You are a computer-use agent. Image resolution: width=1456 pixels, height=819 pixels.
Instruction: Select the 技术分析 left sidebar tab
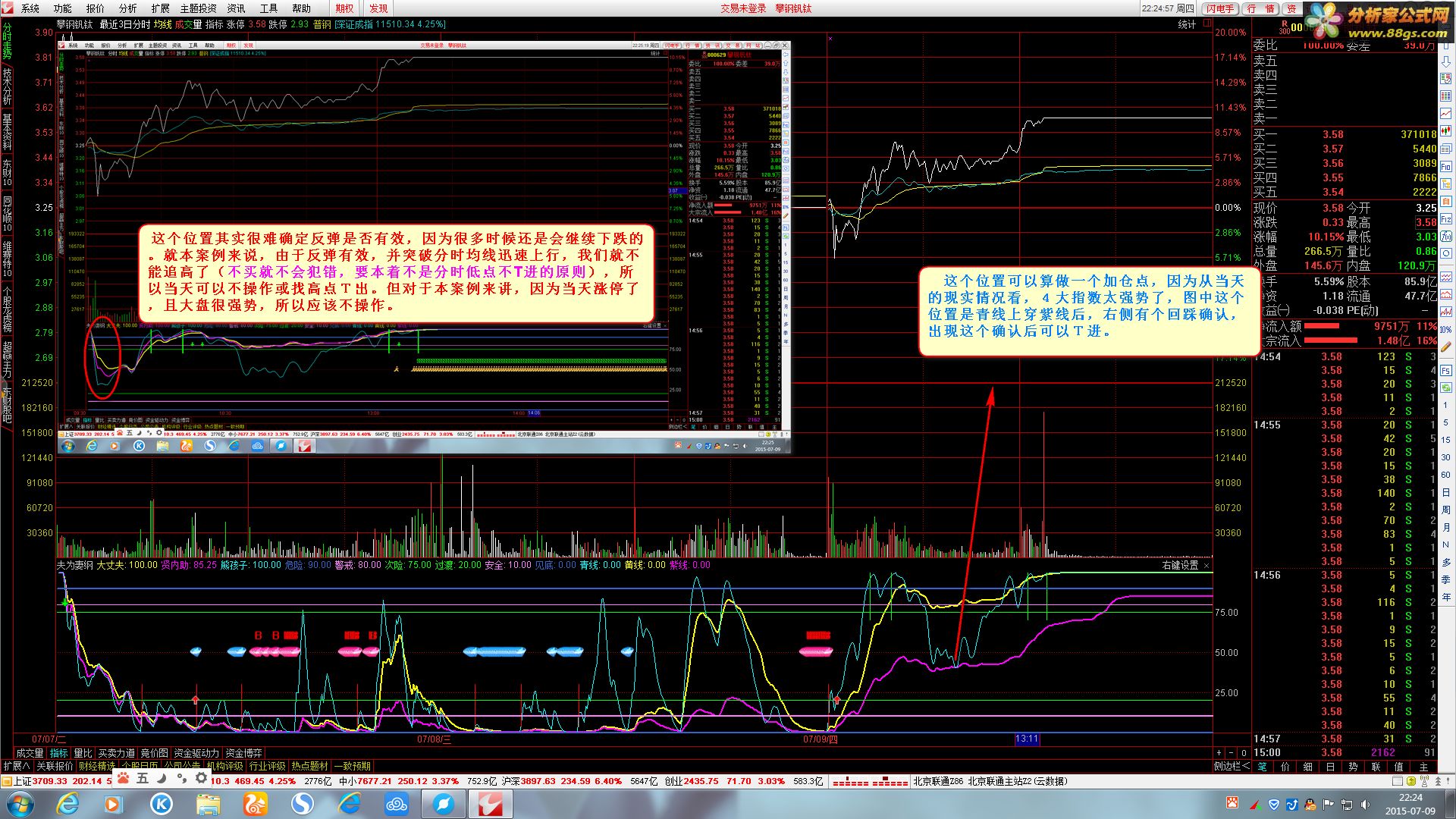click(x=7, y=86)
